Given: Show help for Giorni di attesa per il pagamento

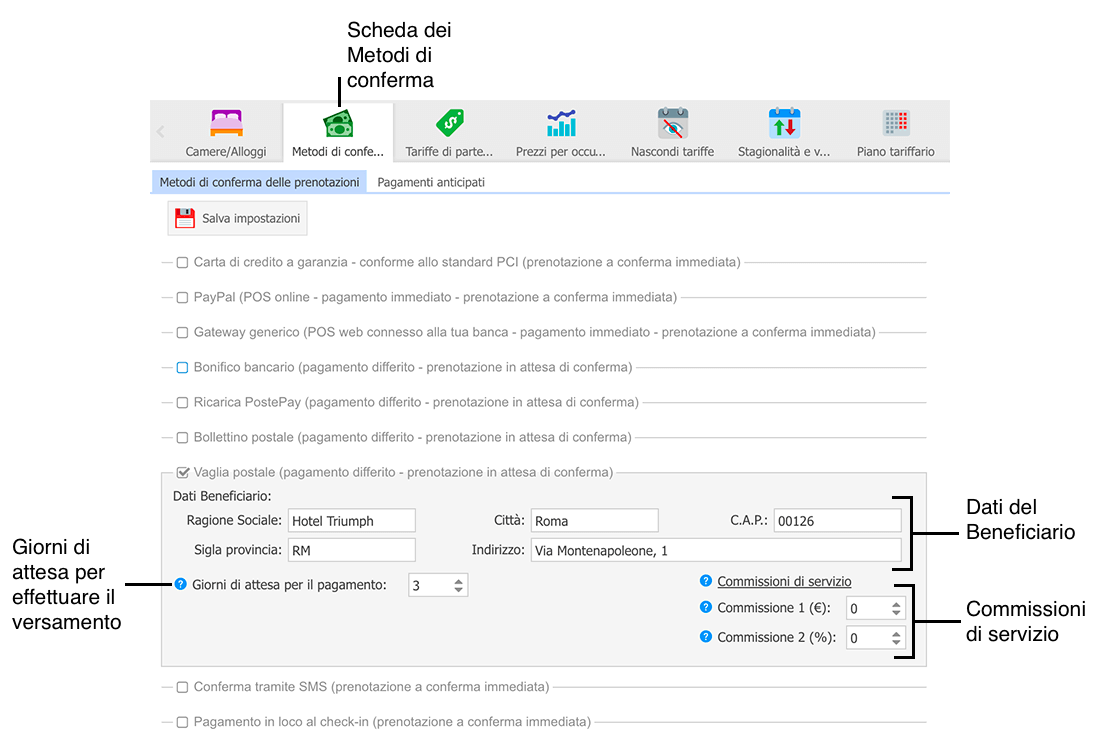Looking at the screenshot, I should (x=181, y=584).
